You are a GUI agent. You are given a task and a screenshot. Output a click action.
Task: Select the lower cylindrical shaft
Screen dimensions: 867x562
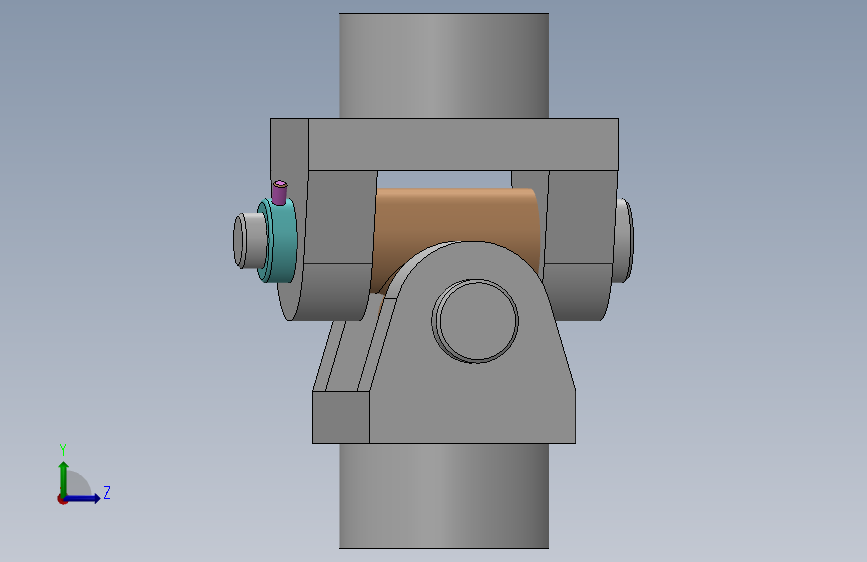[444, 496]
